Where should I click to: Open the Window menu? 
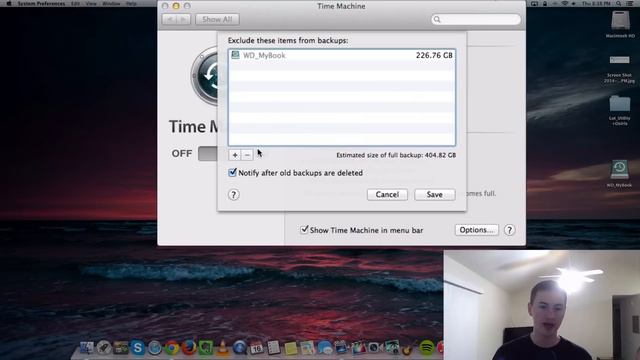coord(111,4)
